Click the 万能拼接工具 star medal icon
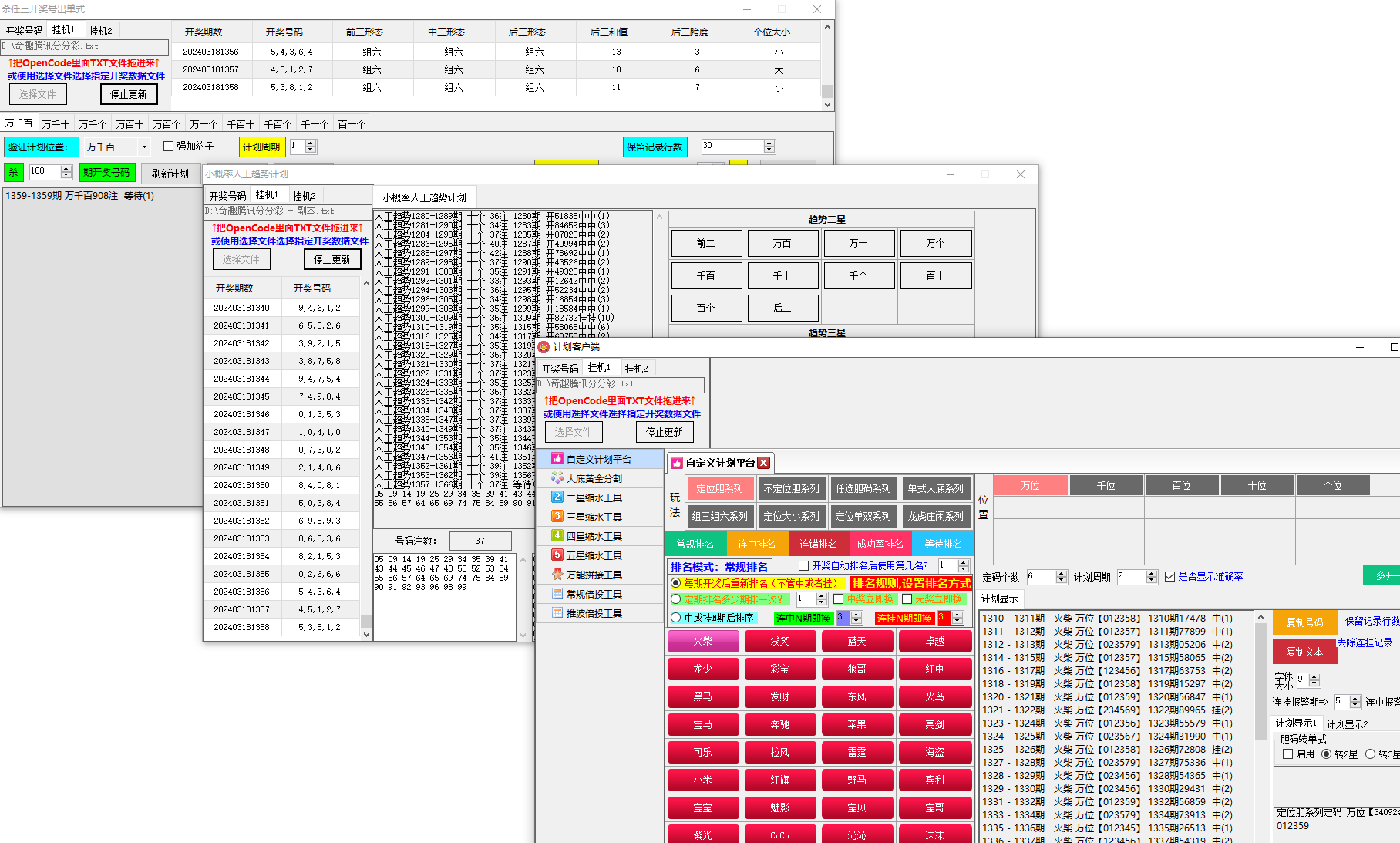 pyautogui.click(x=557, y=575)
